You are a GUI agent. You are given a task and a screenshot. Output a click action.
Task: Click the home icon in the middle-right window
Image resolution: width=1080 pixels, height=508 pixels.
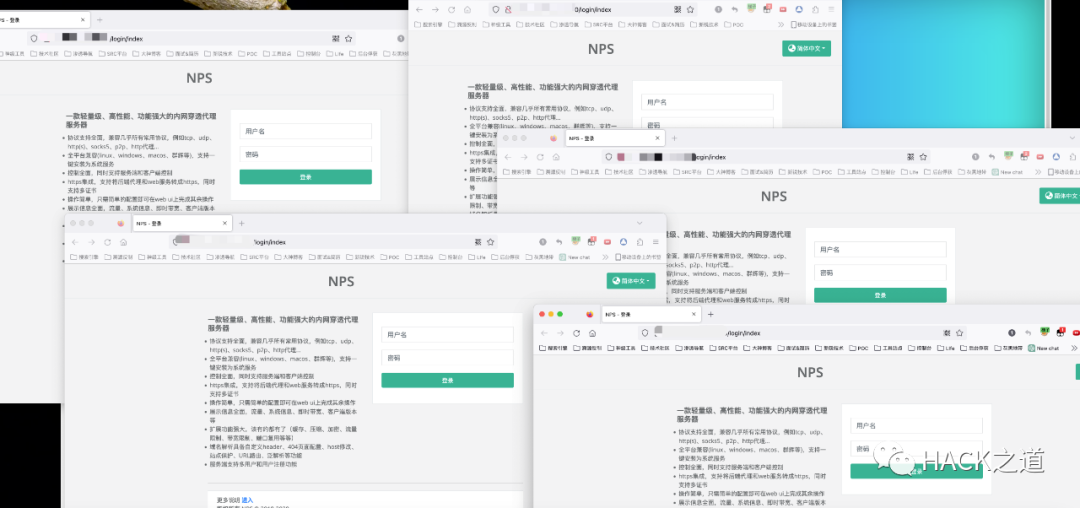pyautogui.click(x=557, y=157)
